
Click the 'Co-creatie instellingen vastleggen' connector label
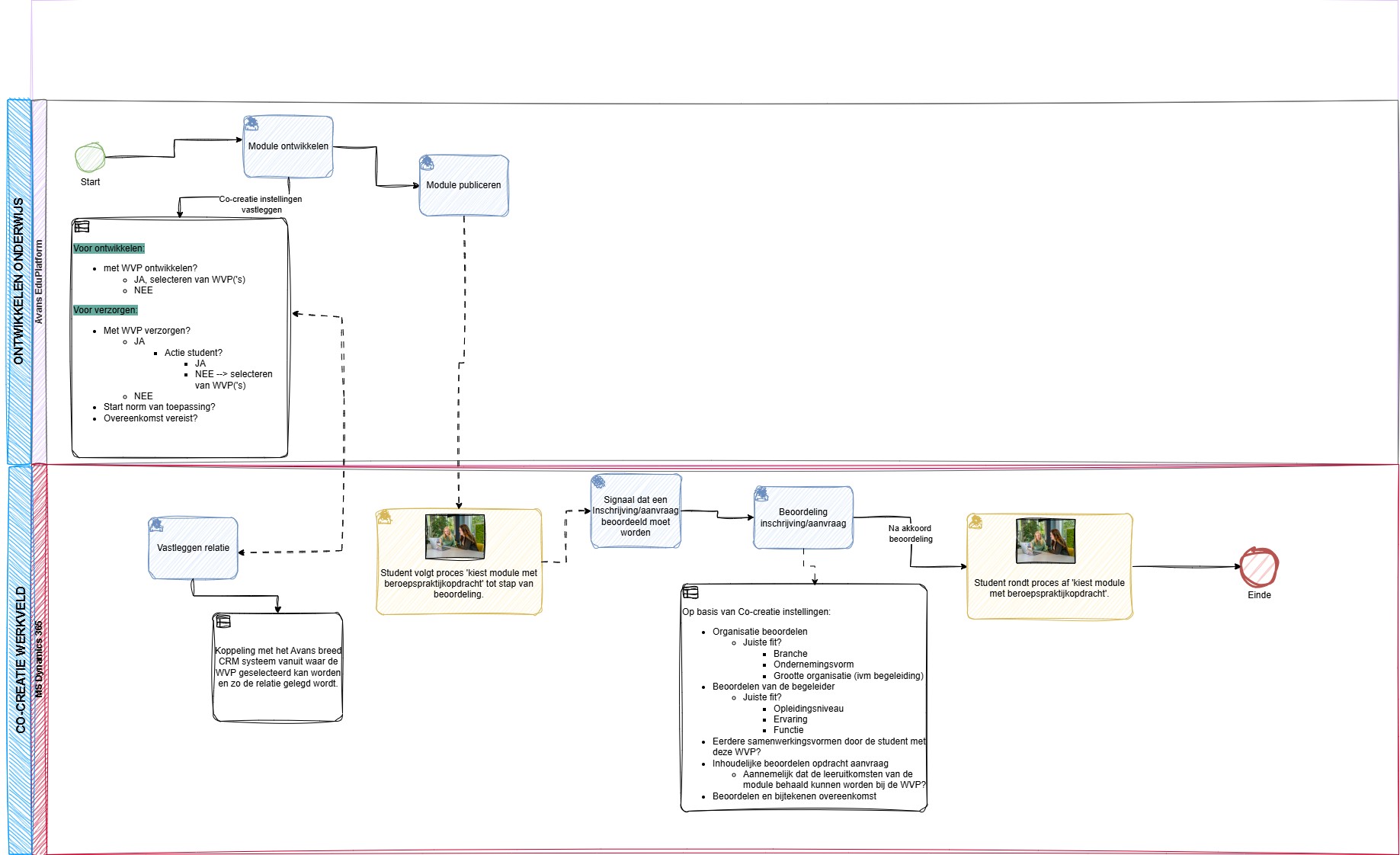click(261, 204)
